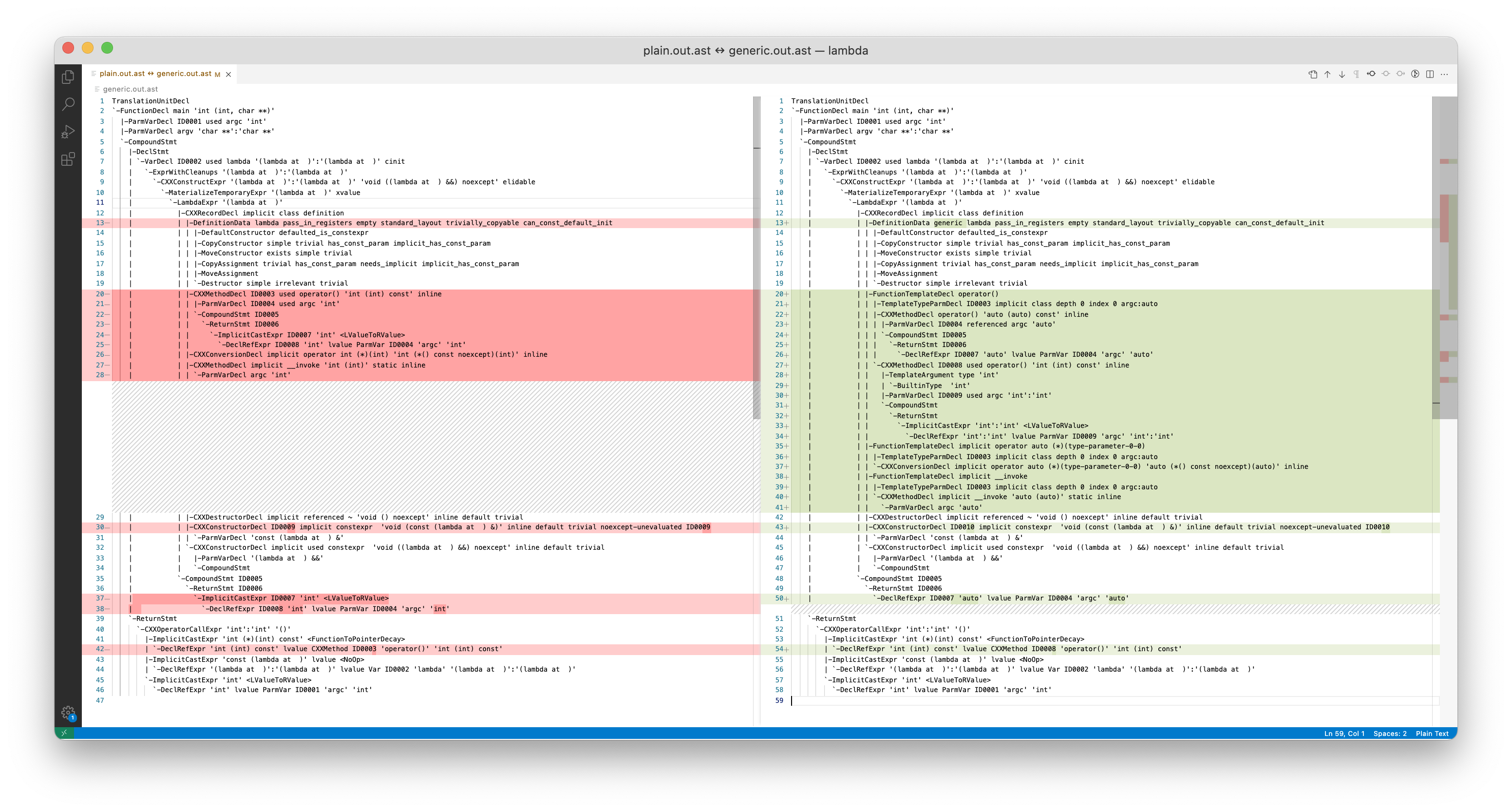
Task: Click the settings notification badge
Action: (73, 717)
